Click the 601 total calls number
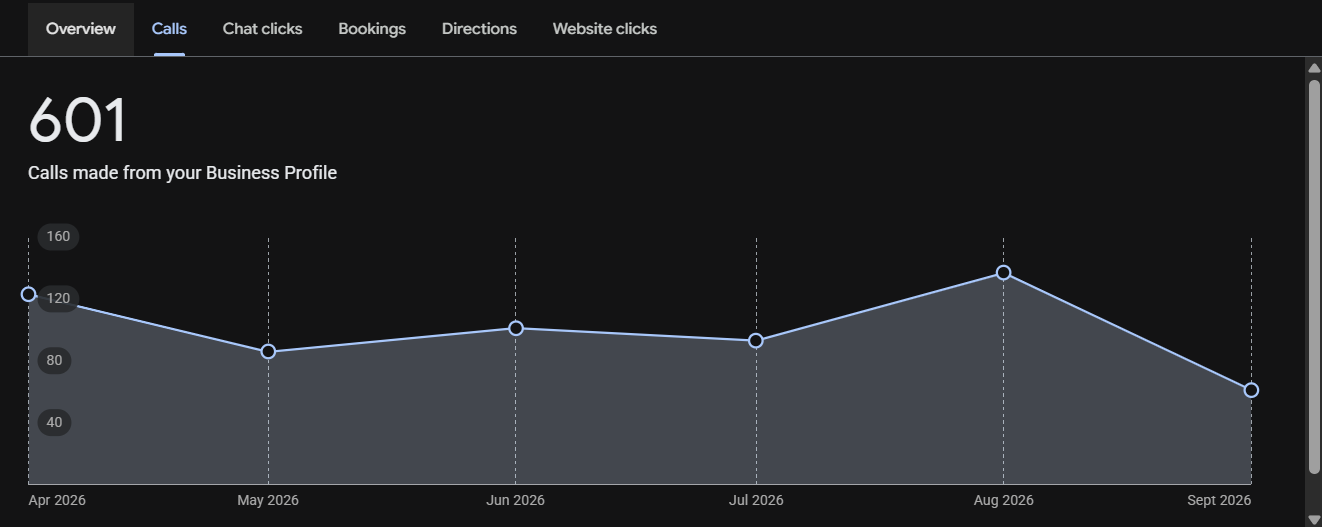This screenshot has width=1322, height=527. tap(78, 121)
